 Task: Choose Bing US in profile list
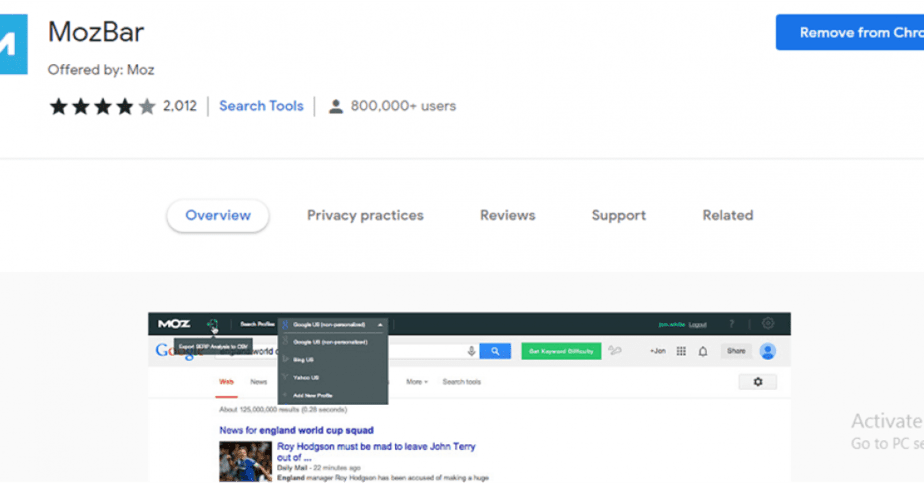303,360
